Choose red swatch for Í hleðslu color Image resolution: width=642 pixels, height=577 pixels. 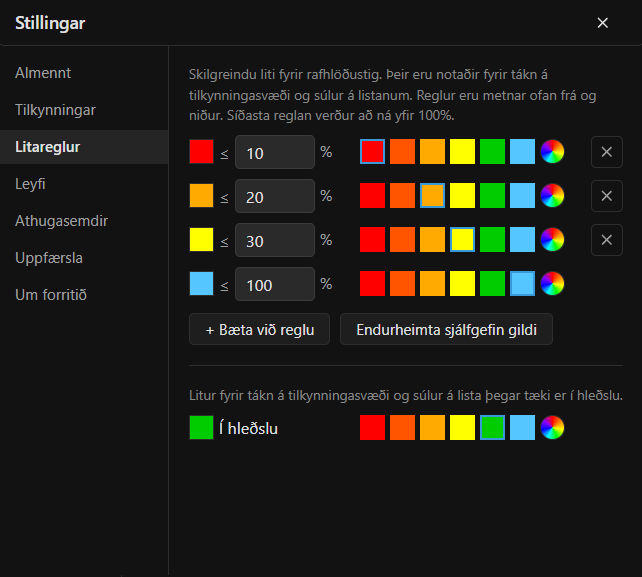[372, 428]
